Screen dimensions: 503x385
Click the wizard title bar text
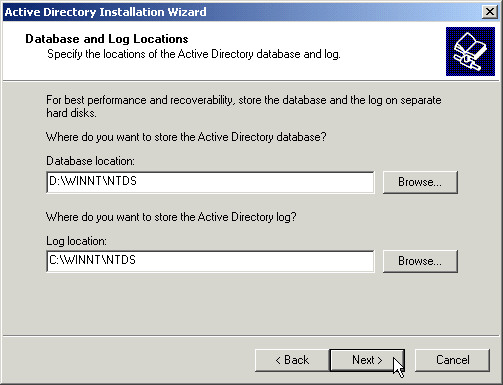tap(106, 12)
